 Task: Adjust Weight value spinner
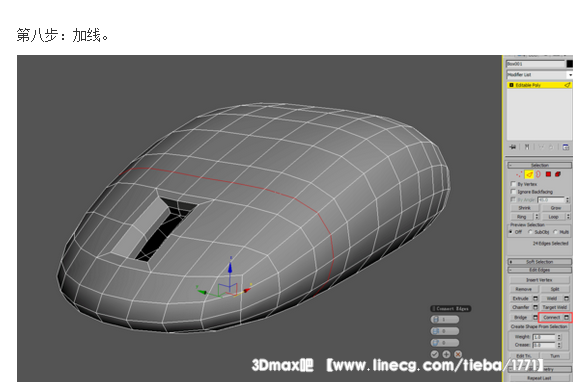coord(559,337)
